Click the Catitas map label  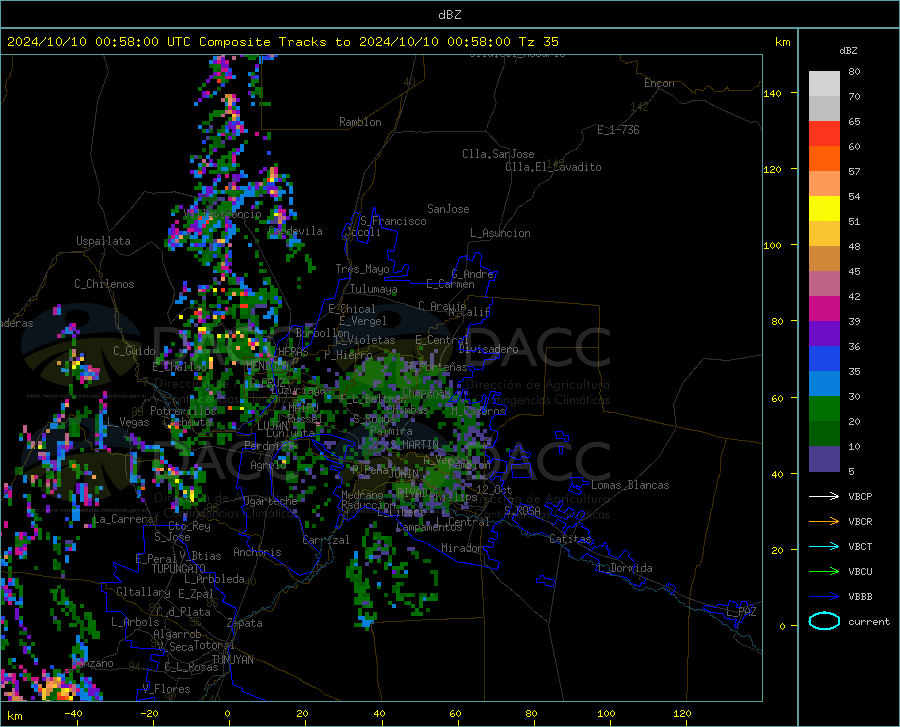point(570,539)
